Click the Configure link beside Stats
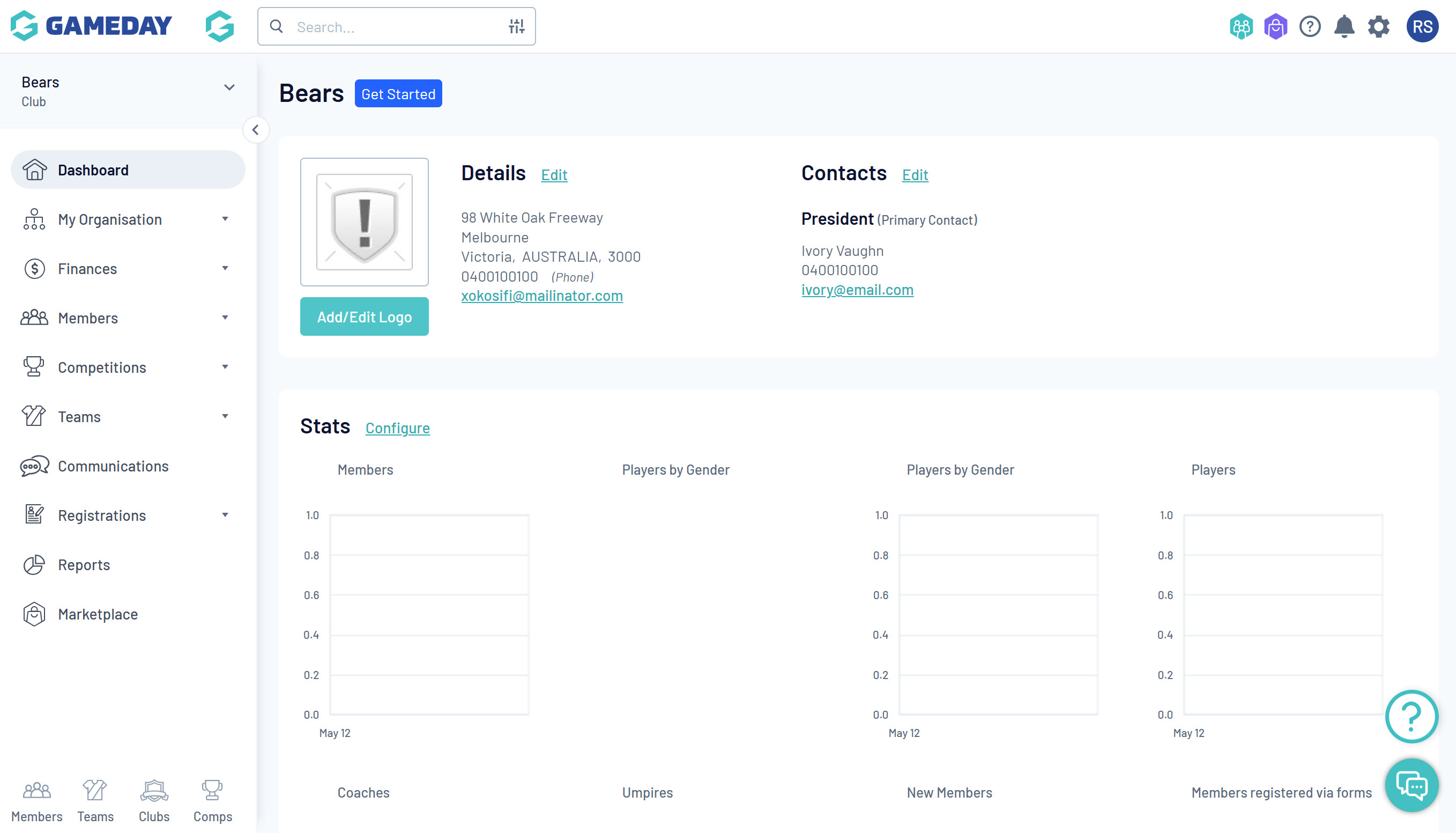Image resolution: width=1456 pixels, height=833 pixels. 397,428
